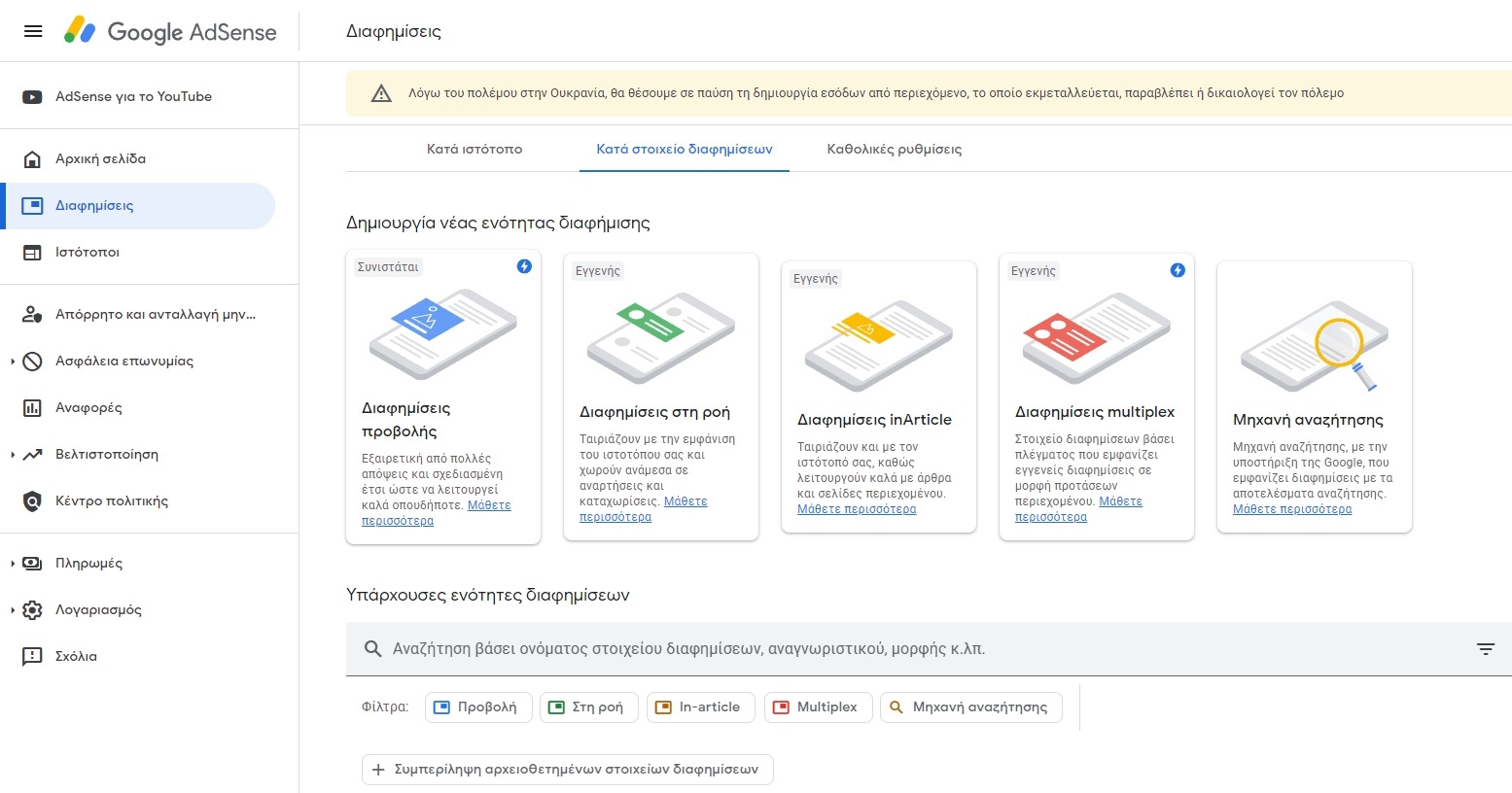Toggle the Στη ροή filter chip
1512x793 pixels.
[x=588, y=707]
